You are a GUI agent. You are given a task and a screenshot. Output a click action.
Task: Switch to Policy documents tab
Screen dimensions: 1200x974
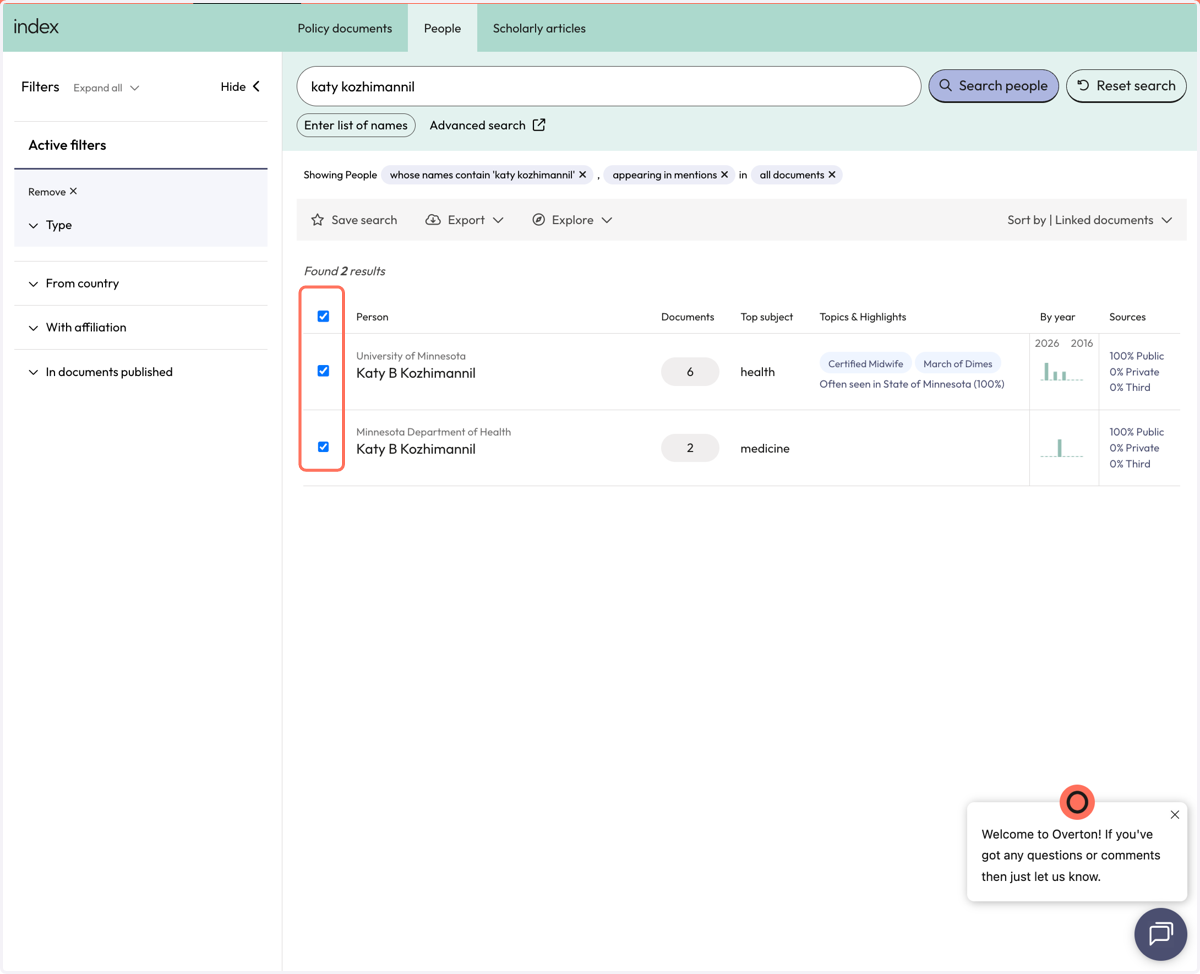click(345, 28)
